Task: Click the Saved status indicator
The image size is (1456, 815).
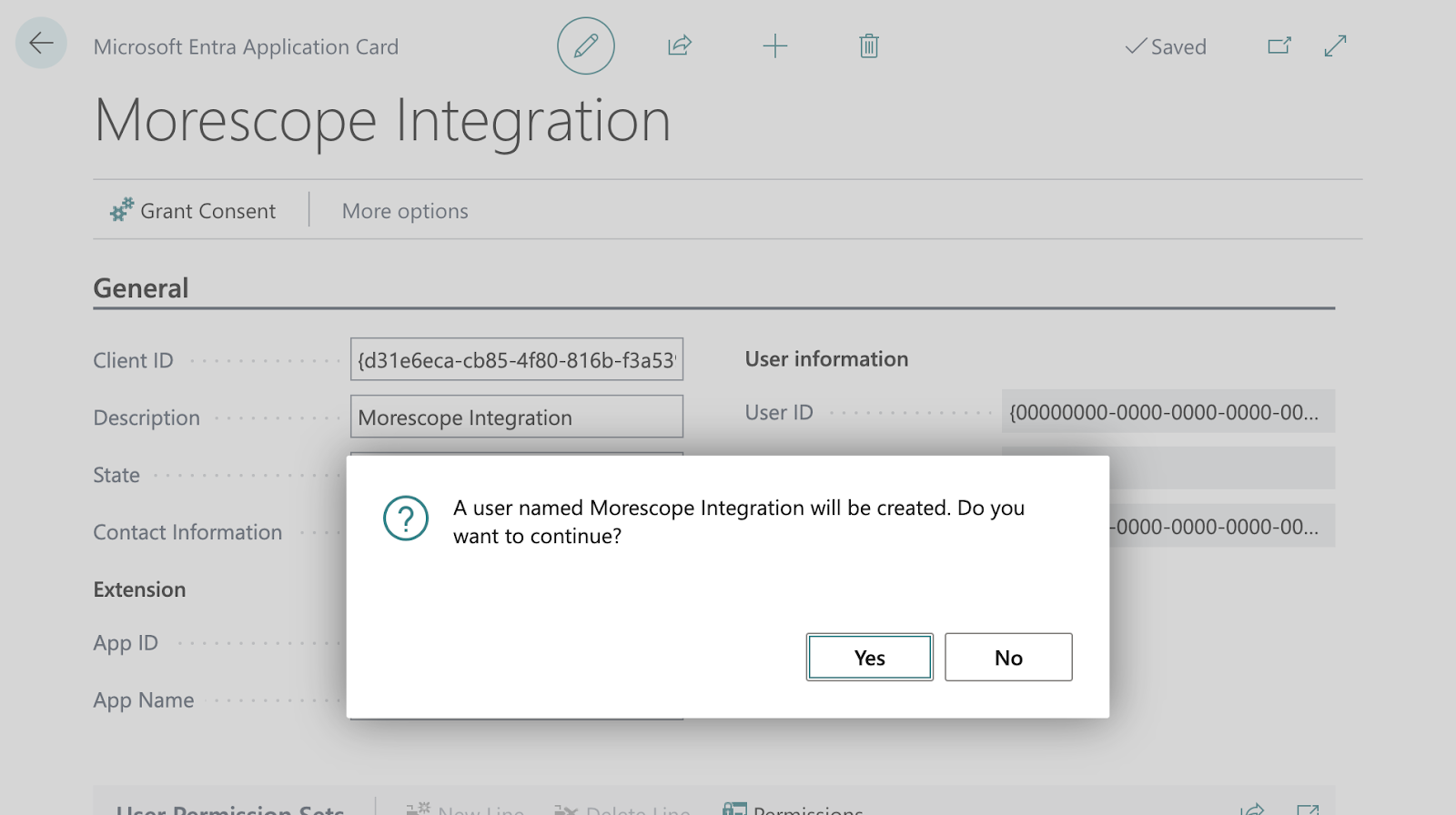Action: click(x=1166, y=46)
